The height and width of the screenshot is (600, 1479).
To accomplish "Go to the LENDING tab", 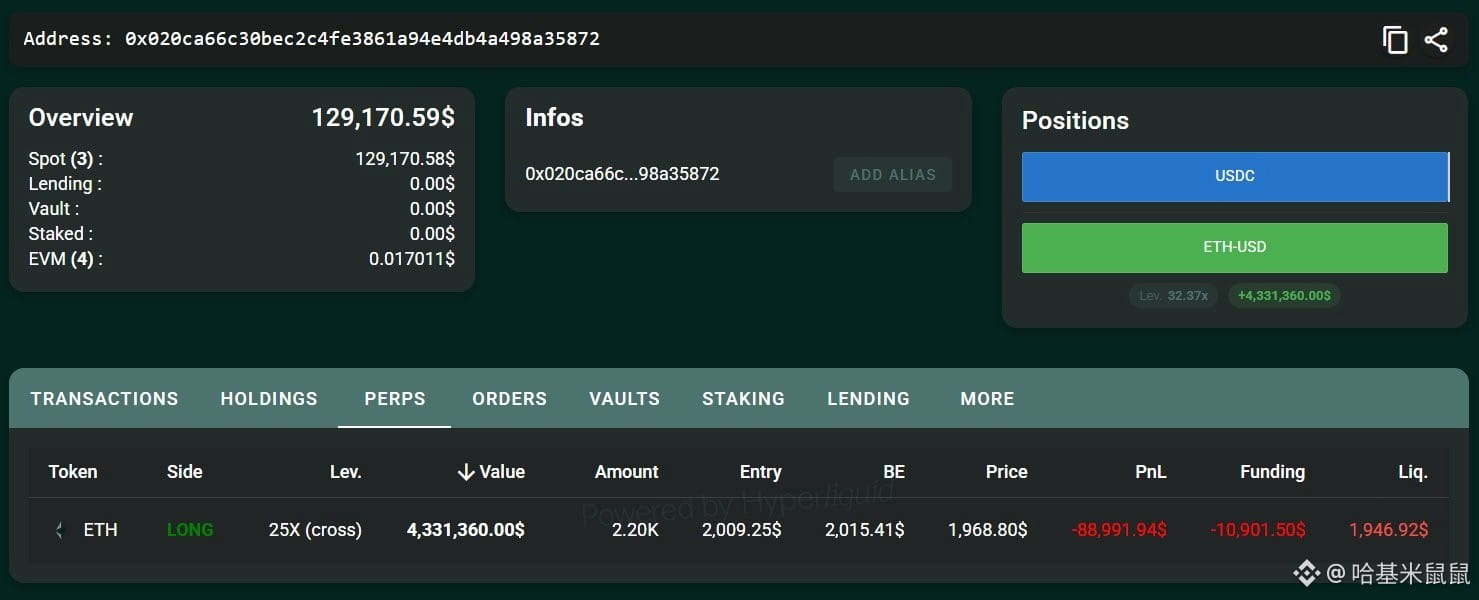I will pyautogui.click(x=868, y=399).
